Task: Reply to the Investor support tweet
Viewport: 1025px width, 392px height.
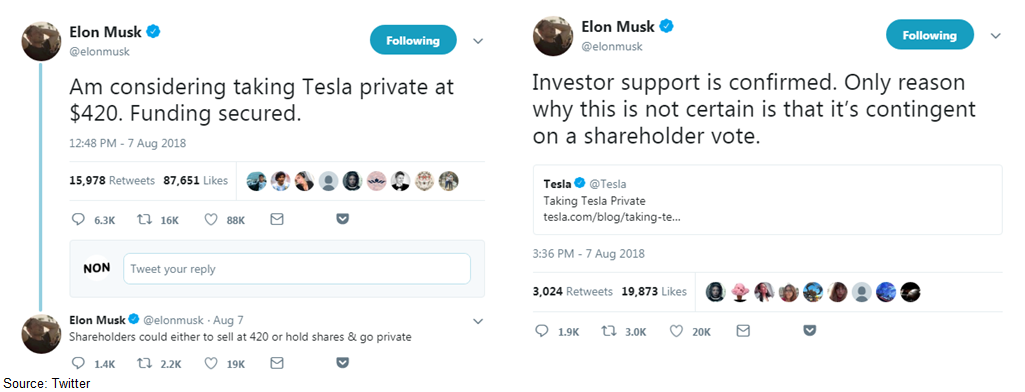Action: point(542,331)
